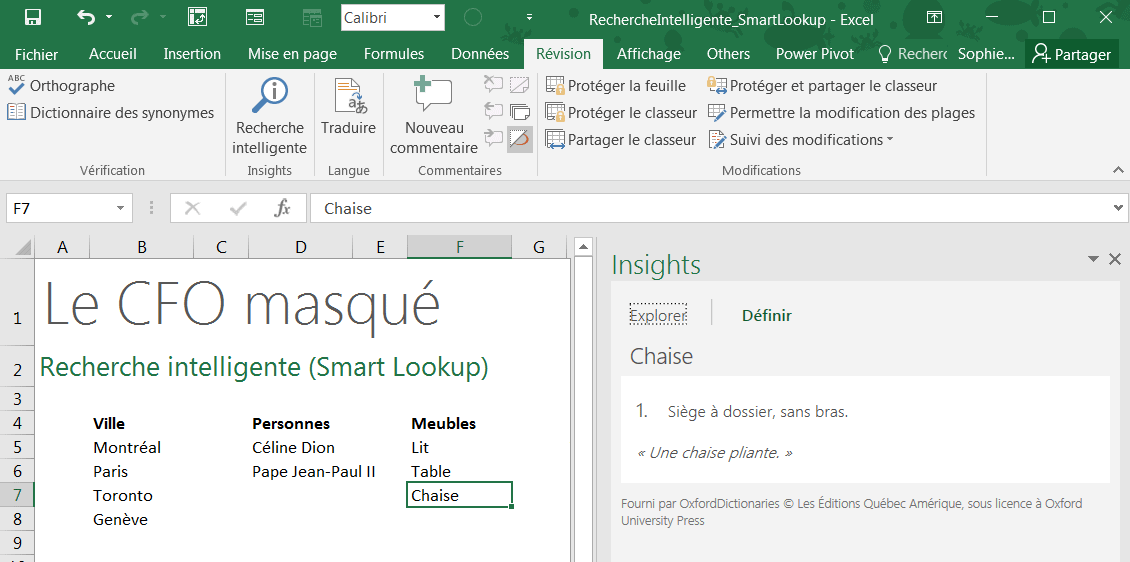The width and height of the screenshot is (1130, 562).
Task: Click the Undo arrow icon
Action: [86, 17]
